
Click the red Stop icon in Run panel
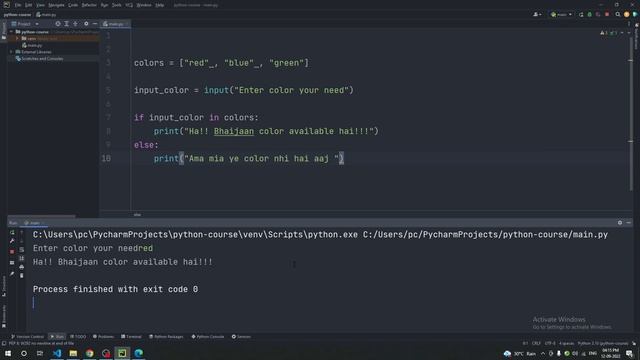[x=12, y=251]
